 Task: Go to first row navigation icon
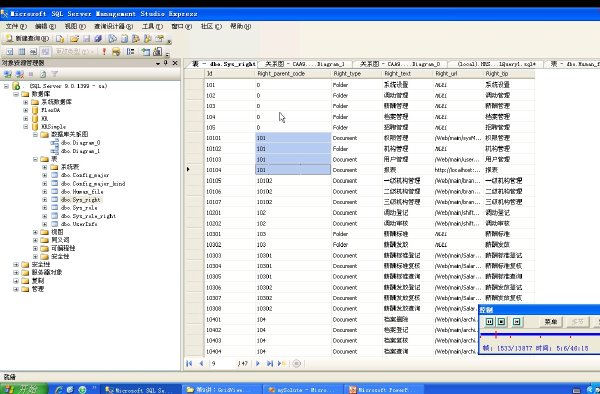(x=189, y=364)
